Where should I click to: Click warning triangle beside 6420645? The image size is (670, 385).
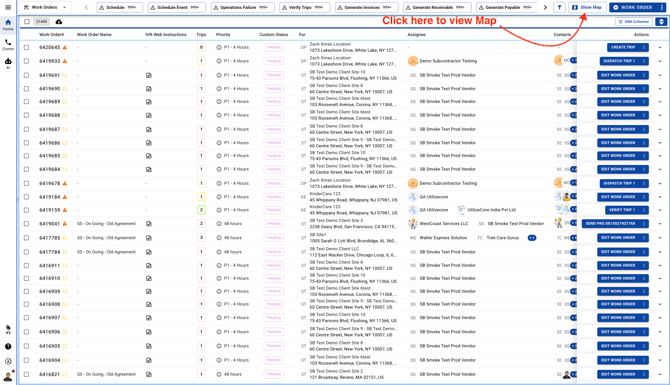pyautogui.click(x=65, y=47)
